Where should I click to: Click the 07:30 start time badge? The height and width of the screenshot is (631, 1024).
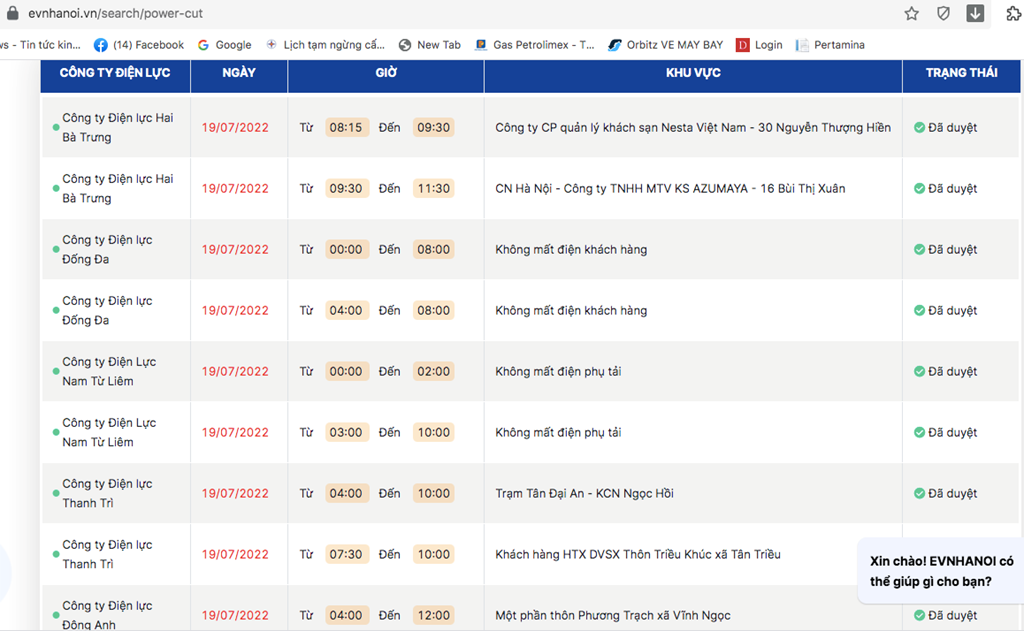(346, 555)
